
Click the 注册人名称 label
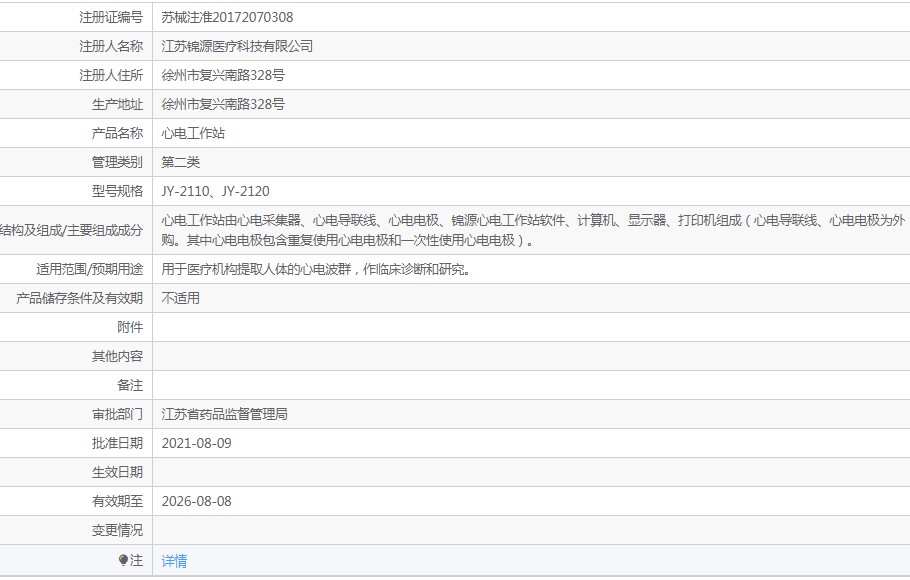click(111, 46)
